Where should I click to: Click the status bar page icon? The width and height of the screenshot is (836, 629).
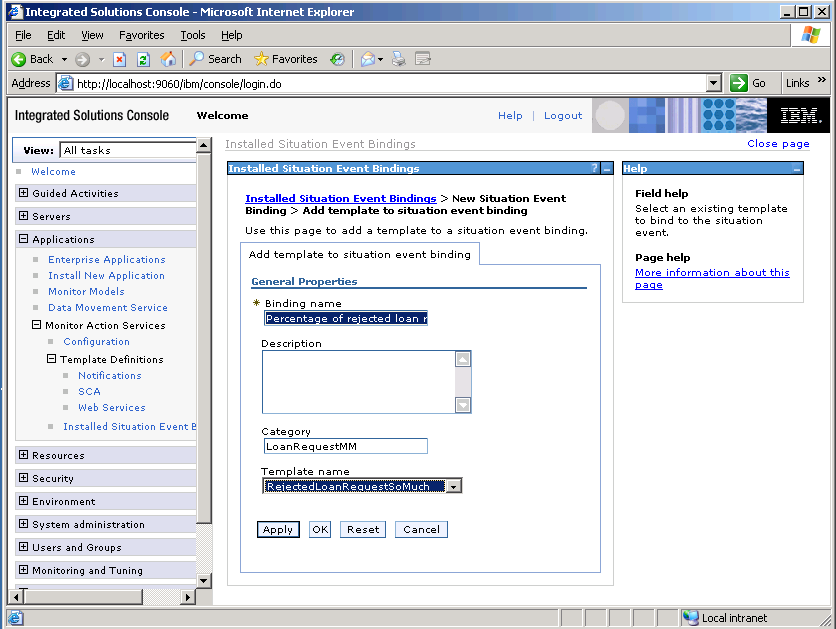(x=15, y=617)
